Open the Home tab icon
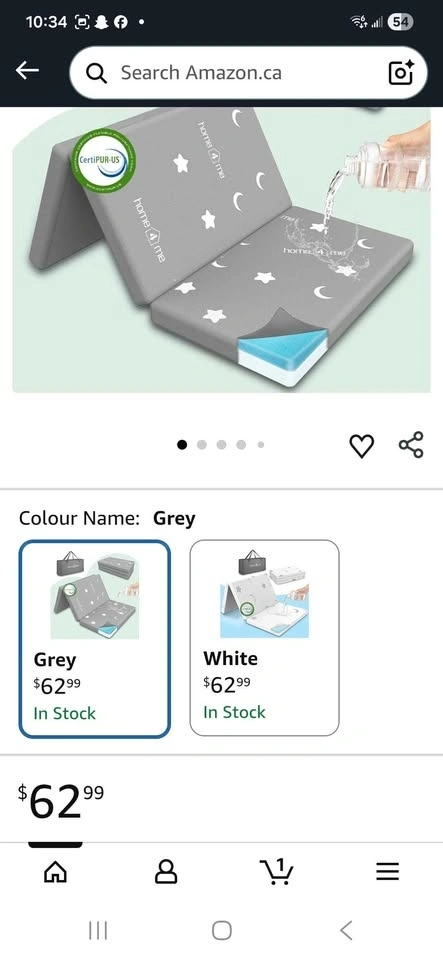Image resolution: width=443 pixels, height=960 pixels. (55, 871)
